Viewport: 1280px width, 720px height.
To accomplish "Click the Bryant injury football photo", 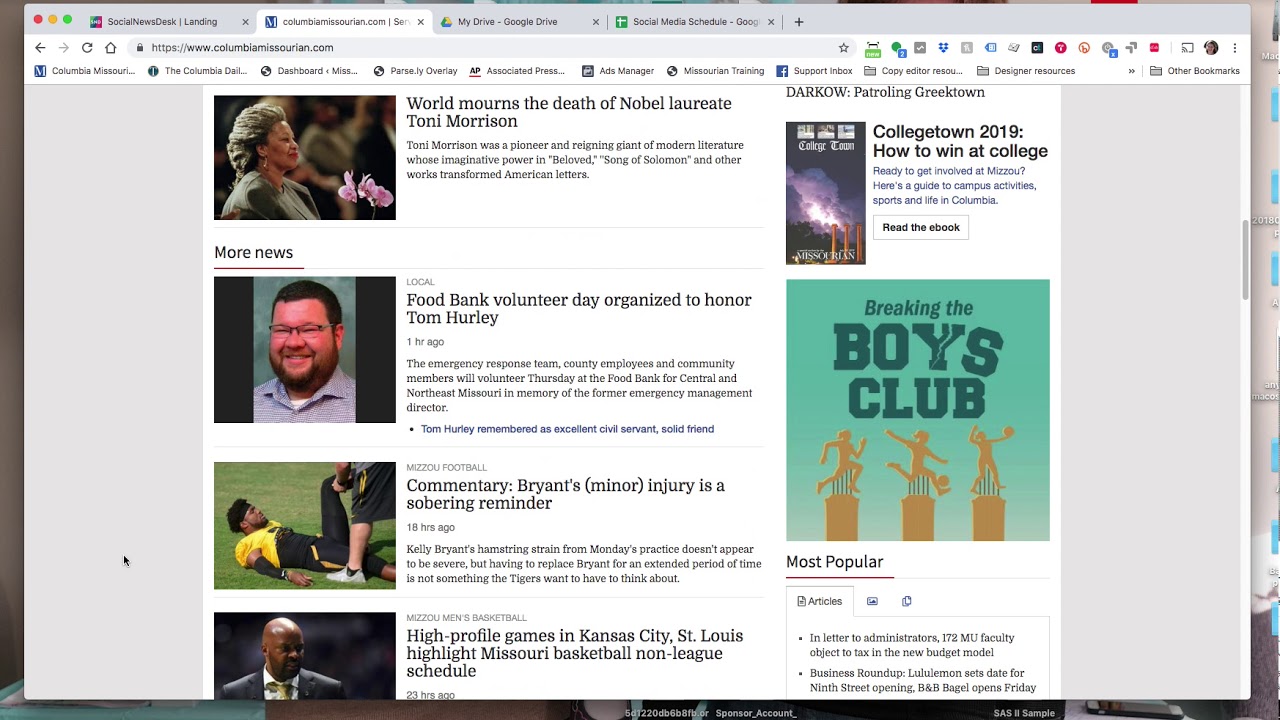I will [x=305, y=525].
